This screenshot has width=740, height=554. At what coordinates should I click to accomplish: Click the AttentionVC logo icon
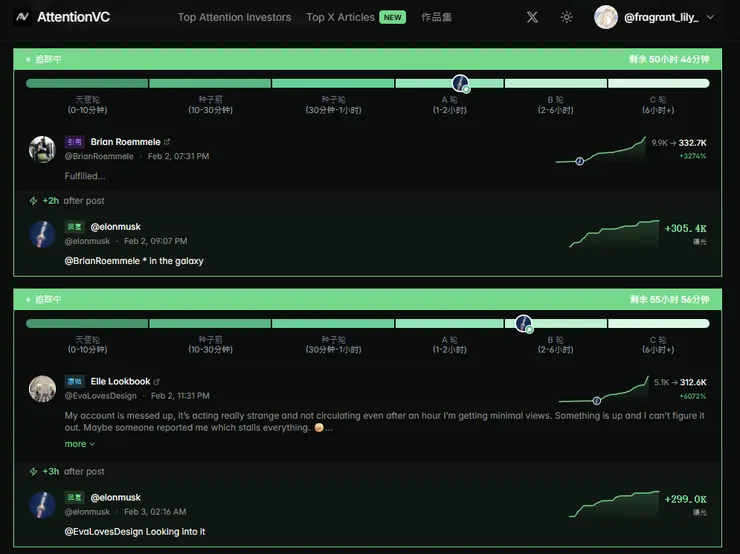(x=22, y=17)
